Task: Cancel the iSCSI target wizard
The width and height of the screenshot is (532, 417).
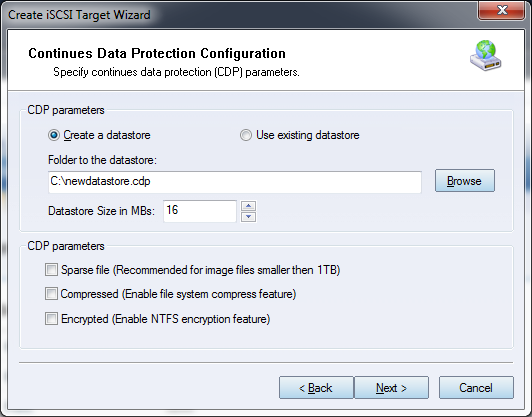Action: point(476,387)
